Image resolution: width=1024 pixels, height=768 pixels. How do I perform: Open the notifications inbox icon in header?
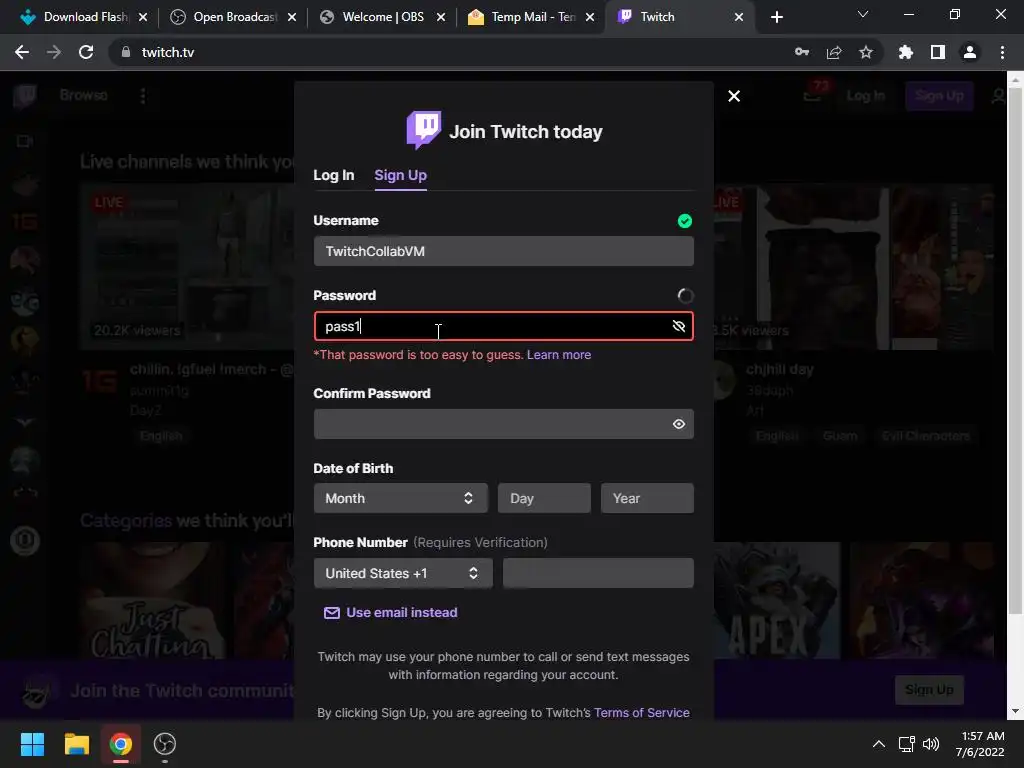coord(812,96)
